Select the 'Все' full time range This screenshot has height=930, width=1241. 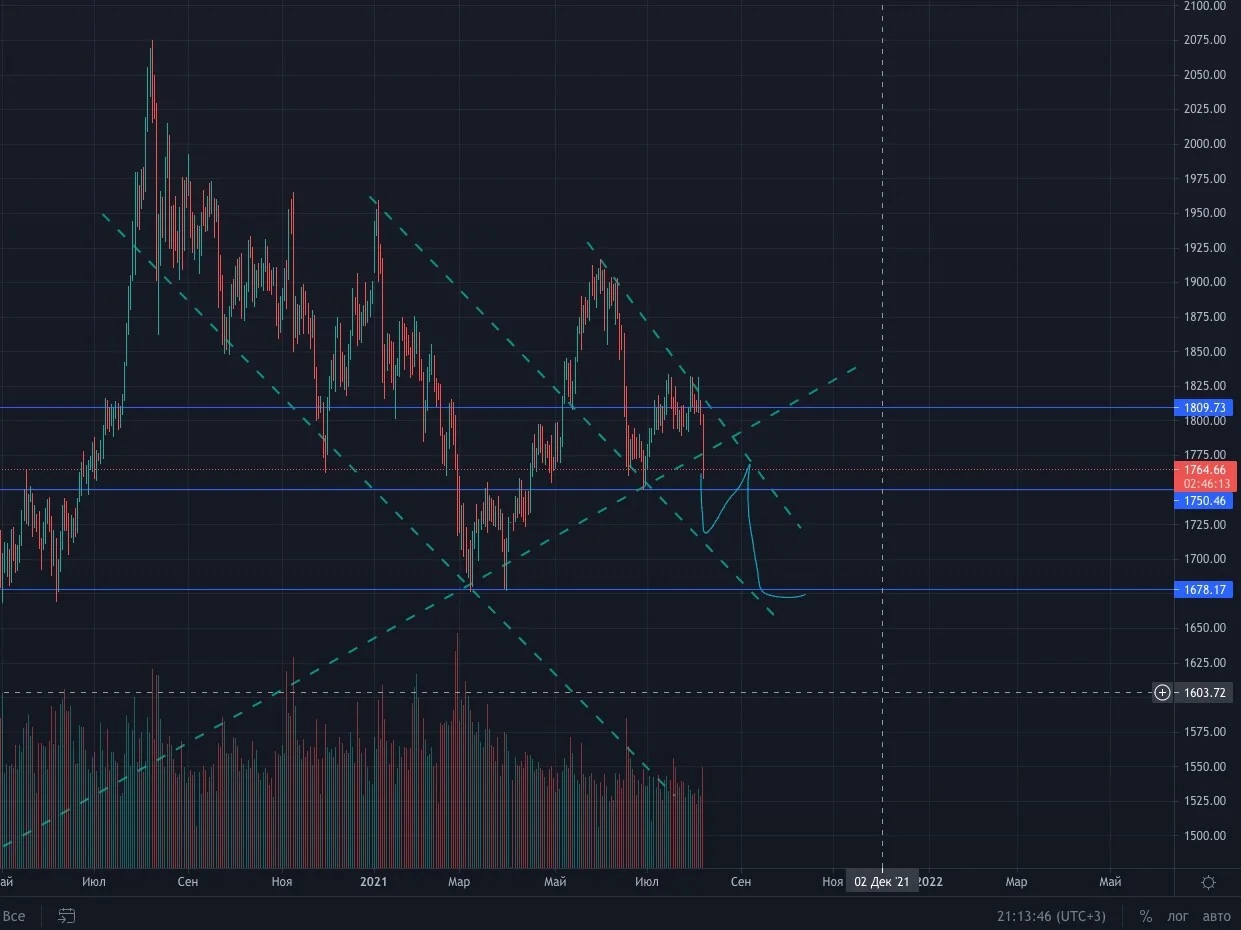14,915
